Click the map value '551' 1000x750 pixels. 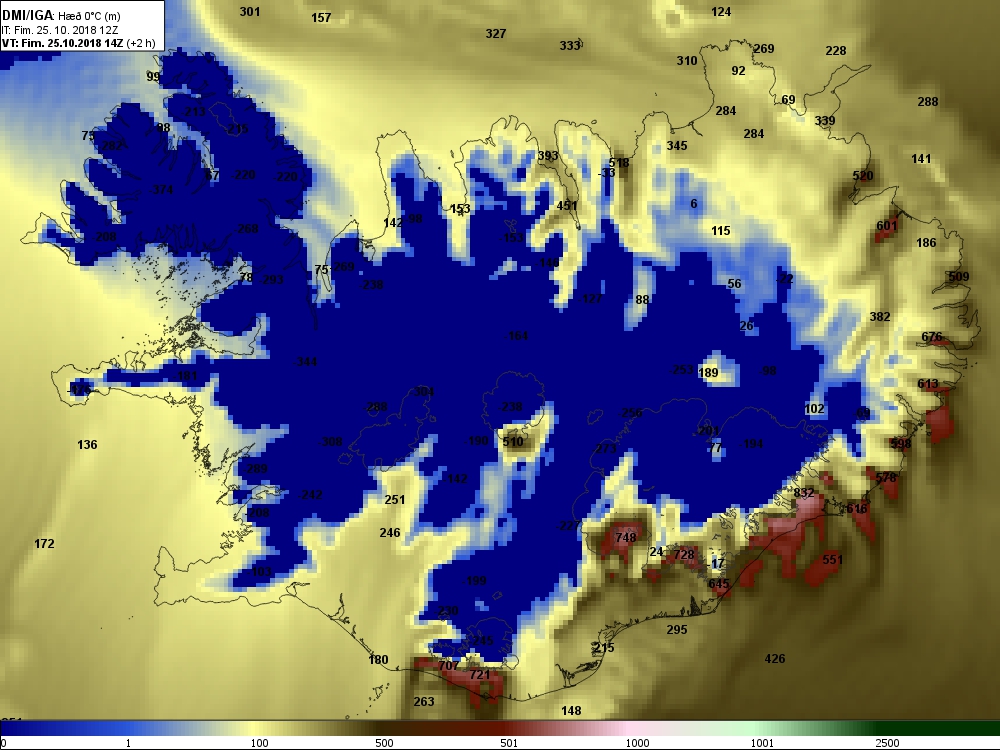pos(832,559)
